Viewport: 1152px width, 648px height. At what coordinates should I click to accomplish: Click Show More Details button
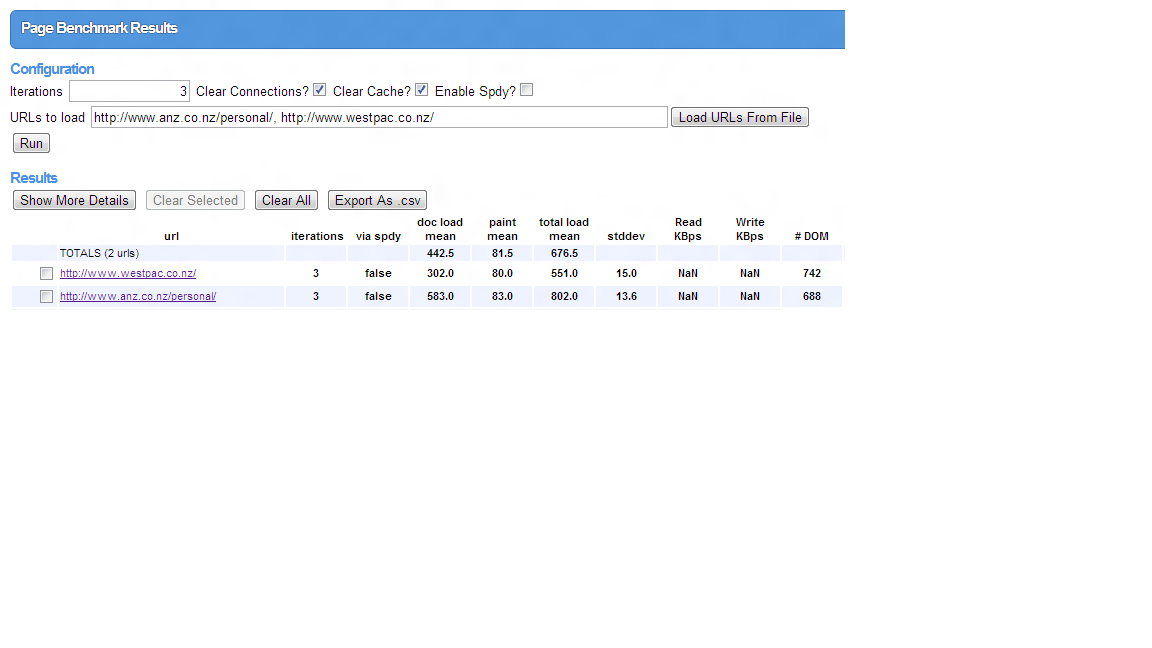[x=74, y=201]
